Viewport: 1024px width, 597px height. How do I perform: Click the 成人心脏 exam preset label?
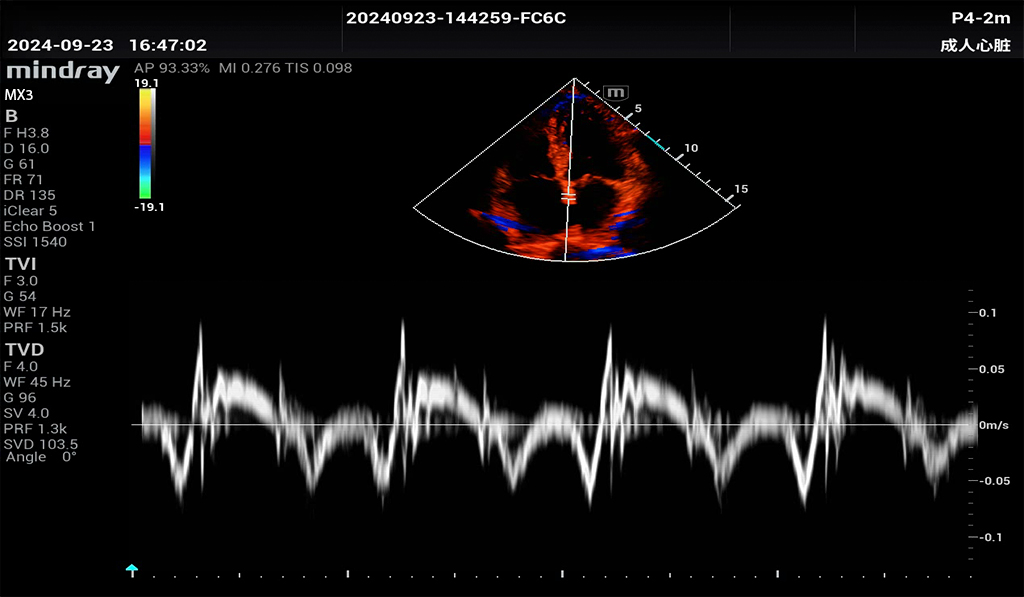[975, 46]
